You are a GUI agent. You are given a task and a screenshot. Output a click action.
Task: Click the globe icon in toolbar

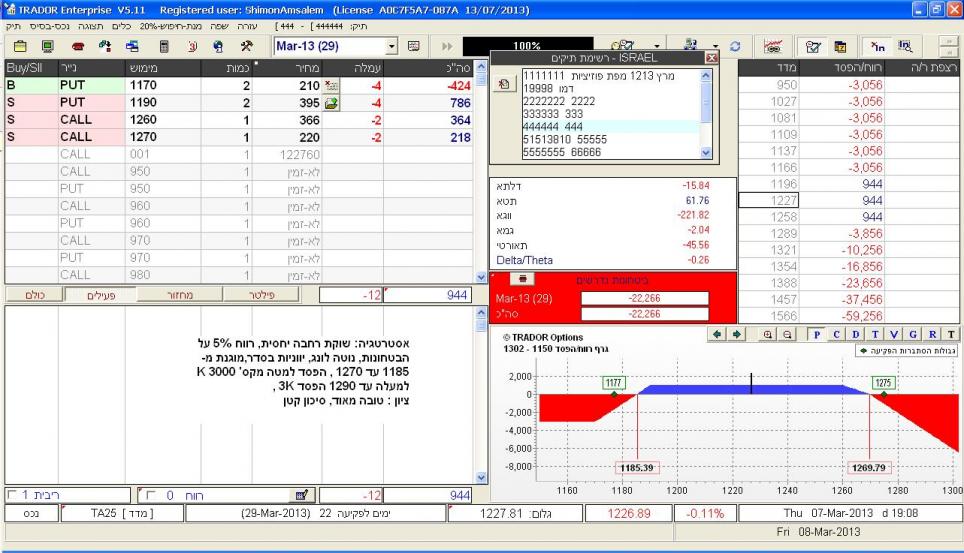(x=218, y=46)
